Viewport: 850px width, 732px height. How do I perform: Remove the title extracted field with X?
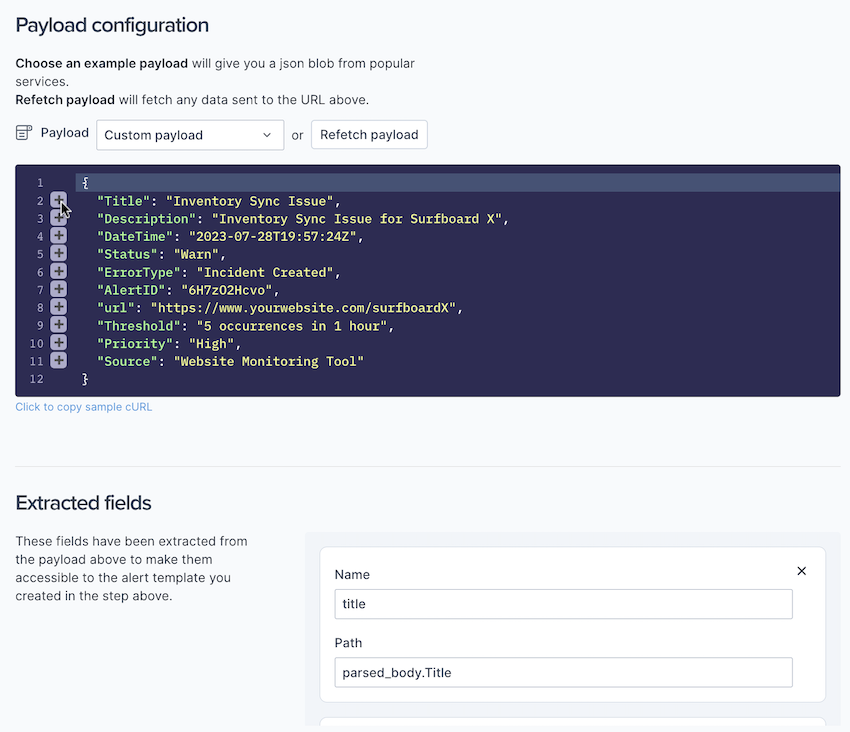click(x=801, y=571)
